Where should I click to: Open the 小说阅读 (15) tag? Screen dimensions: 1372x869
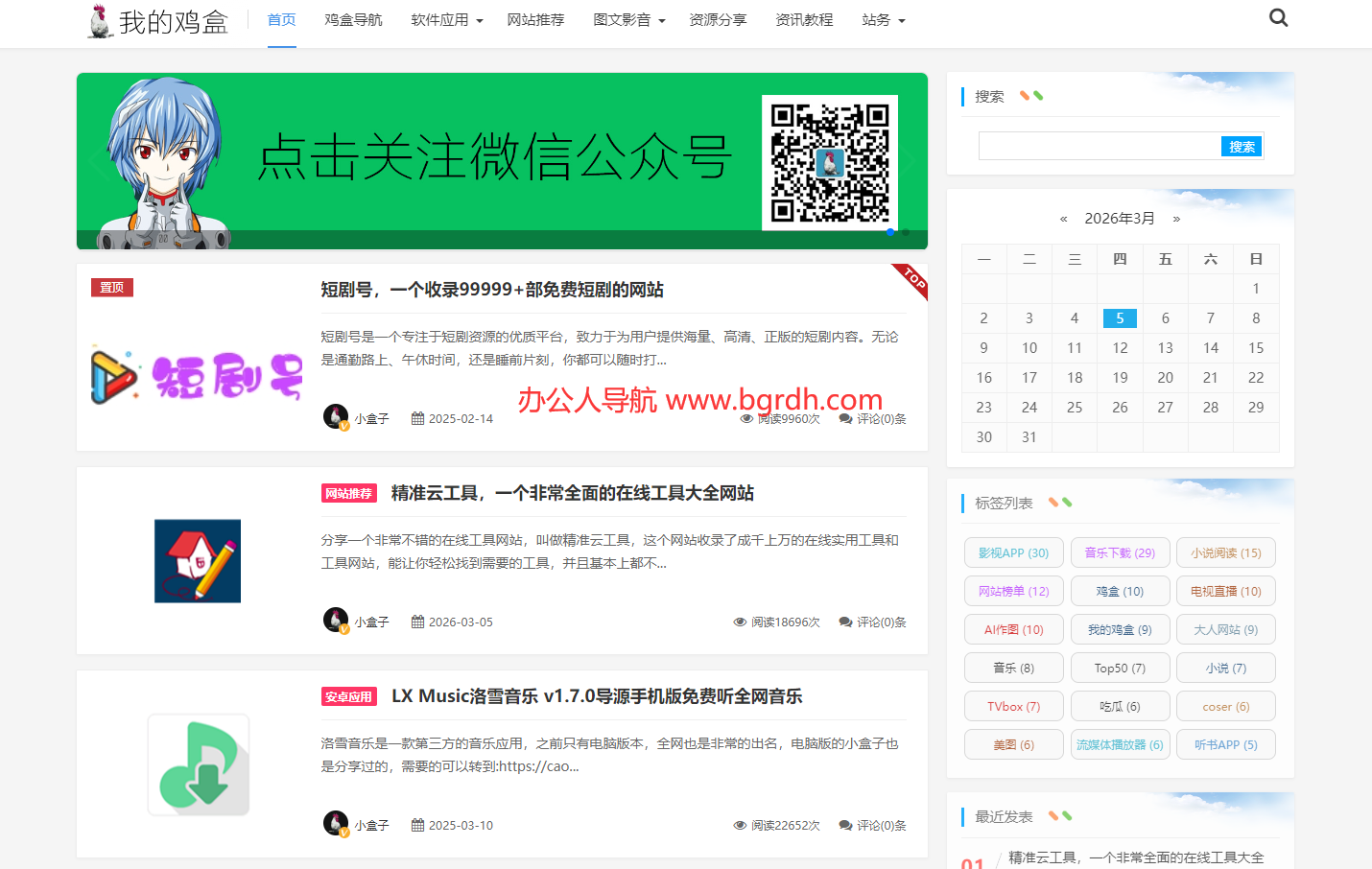[x=1226, y=552]
